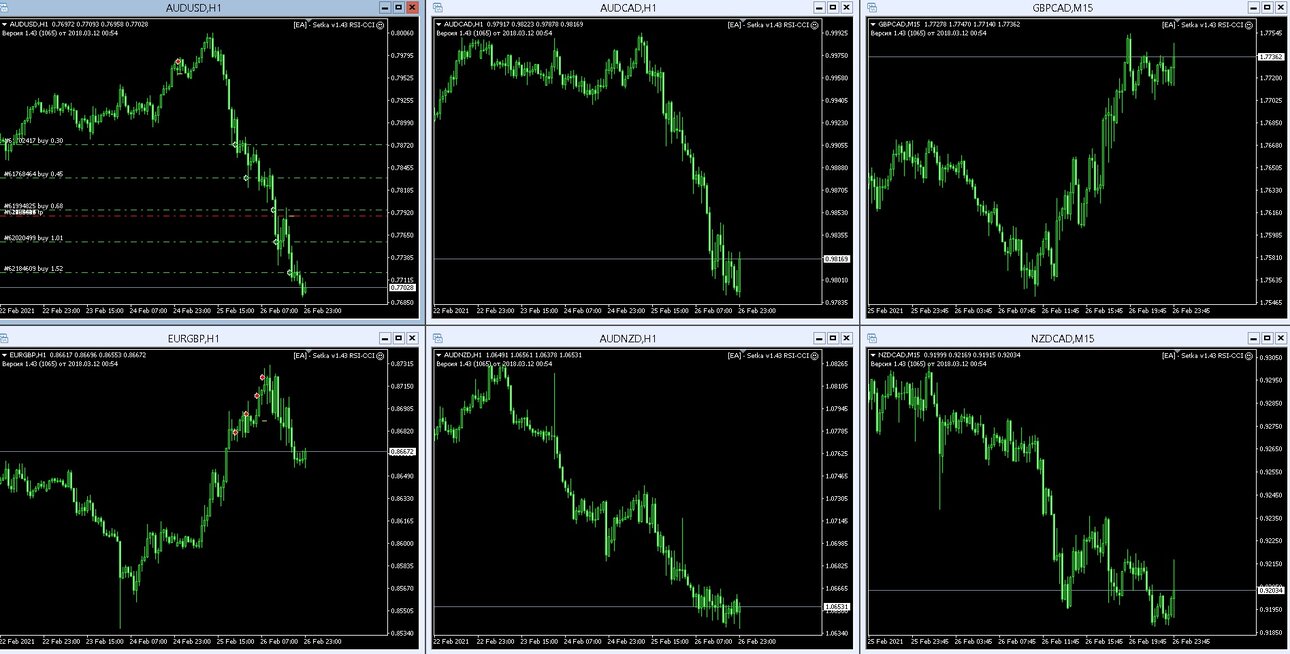Click the red trade marker near AUDUSD chart peak
Viewport: 1290px width, 654px height.
(x=178, y=62)
